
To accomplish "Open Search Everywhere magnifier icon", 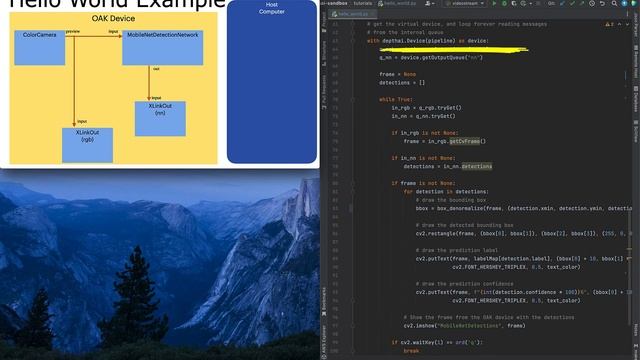I will [614, 3].
